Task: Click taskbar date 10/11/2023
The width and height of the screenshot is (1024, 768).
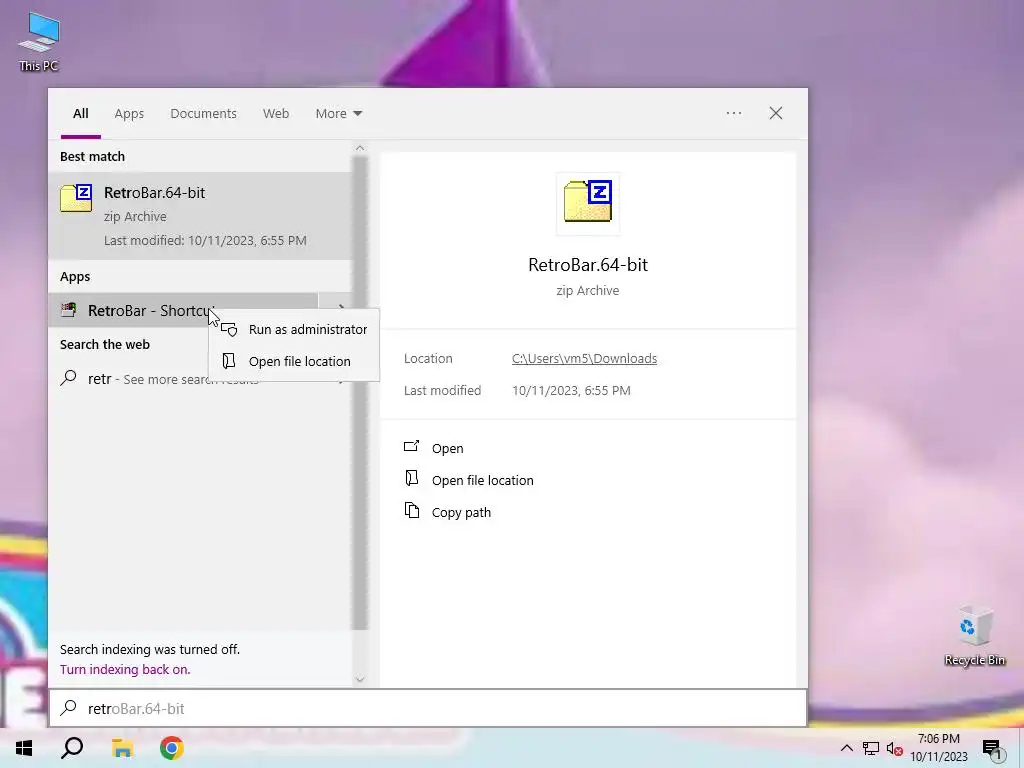Action: 939,757
